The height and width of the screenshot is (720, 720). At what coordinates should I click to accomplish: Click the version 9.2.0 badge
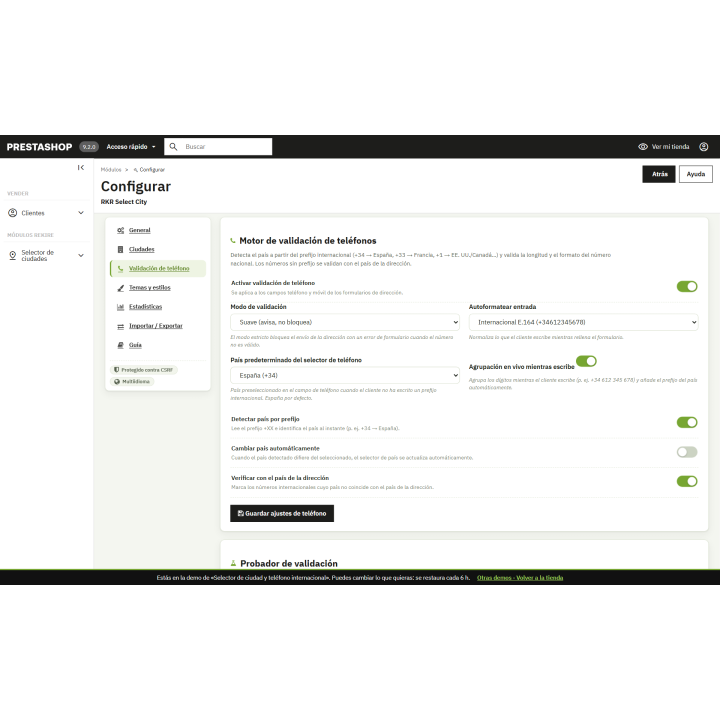click(89, 147)
